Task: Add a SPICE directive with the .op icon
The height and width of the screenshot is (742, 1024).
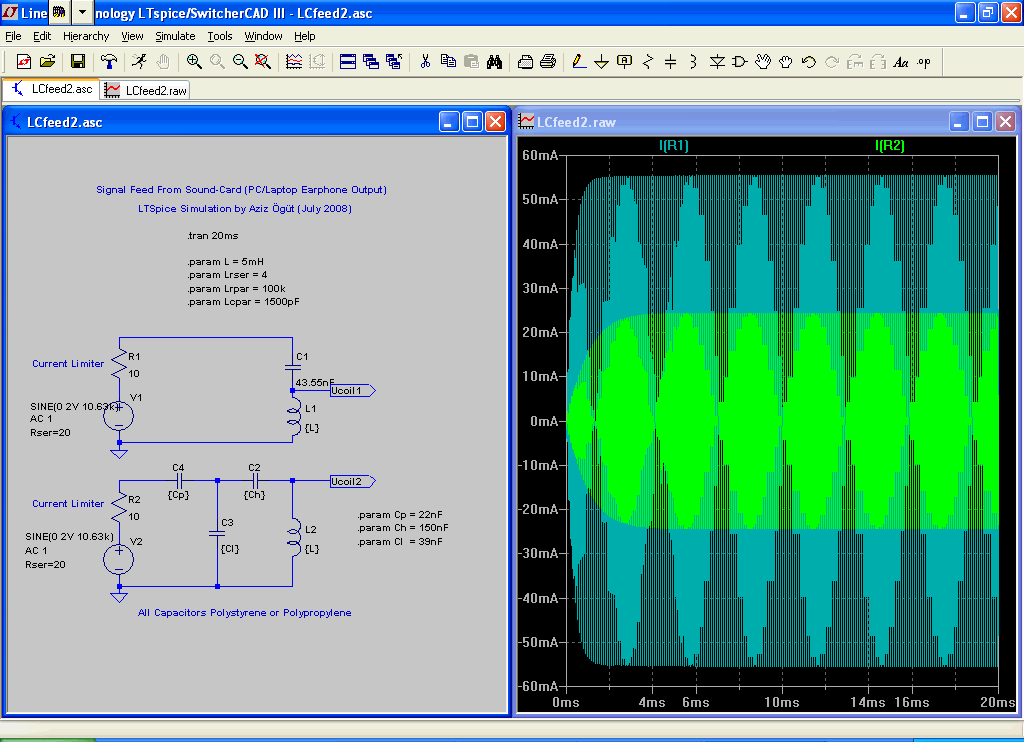Action: tap(923, 62)
